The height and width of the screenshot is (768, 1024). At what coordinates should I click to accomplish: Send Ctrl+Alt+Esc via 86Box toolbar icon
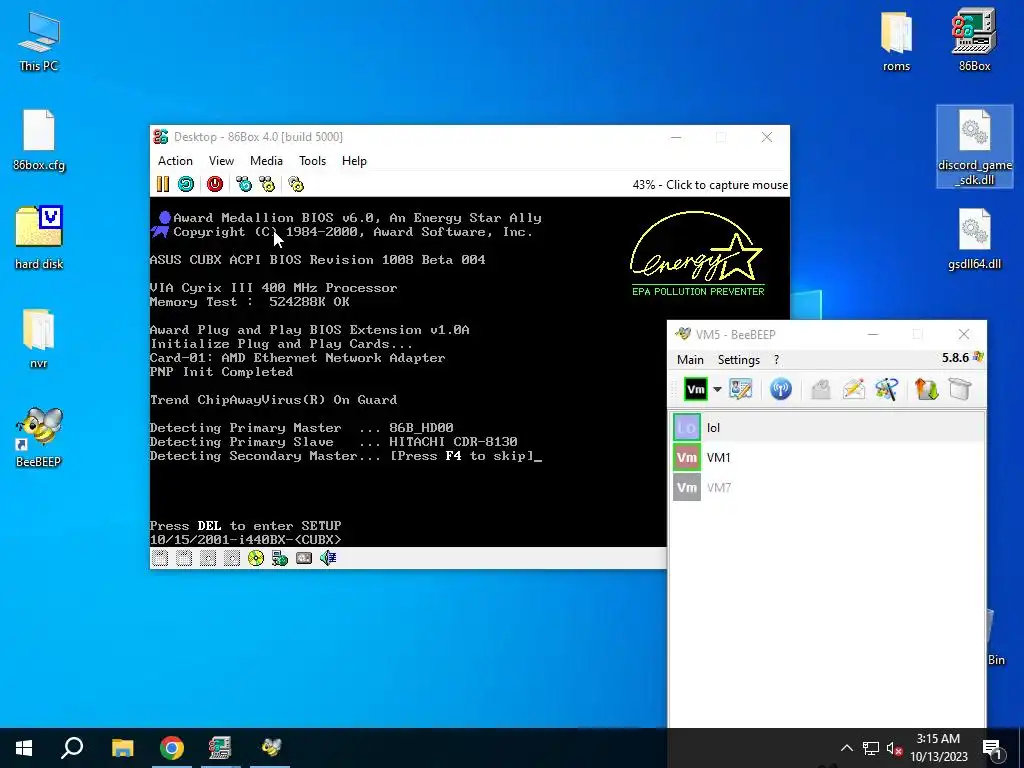click(x=267, y=185)
